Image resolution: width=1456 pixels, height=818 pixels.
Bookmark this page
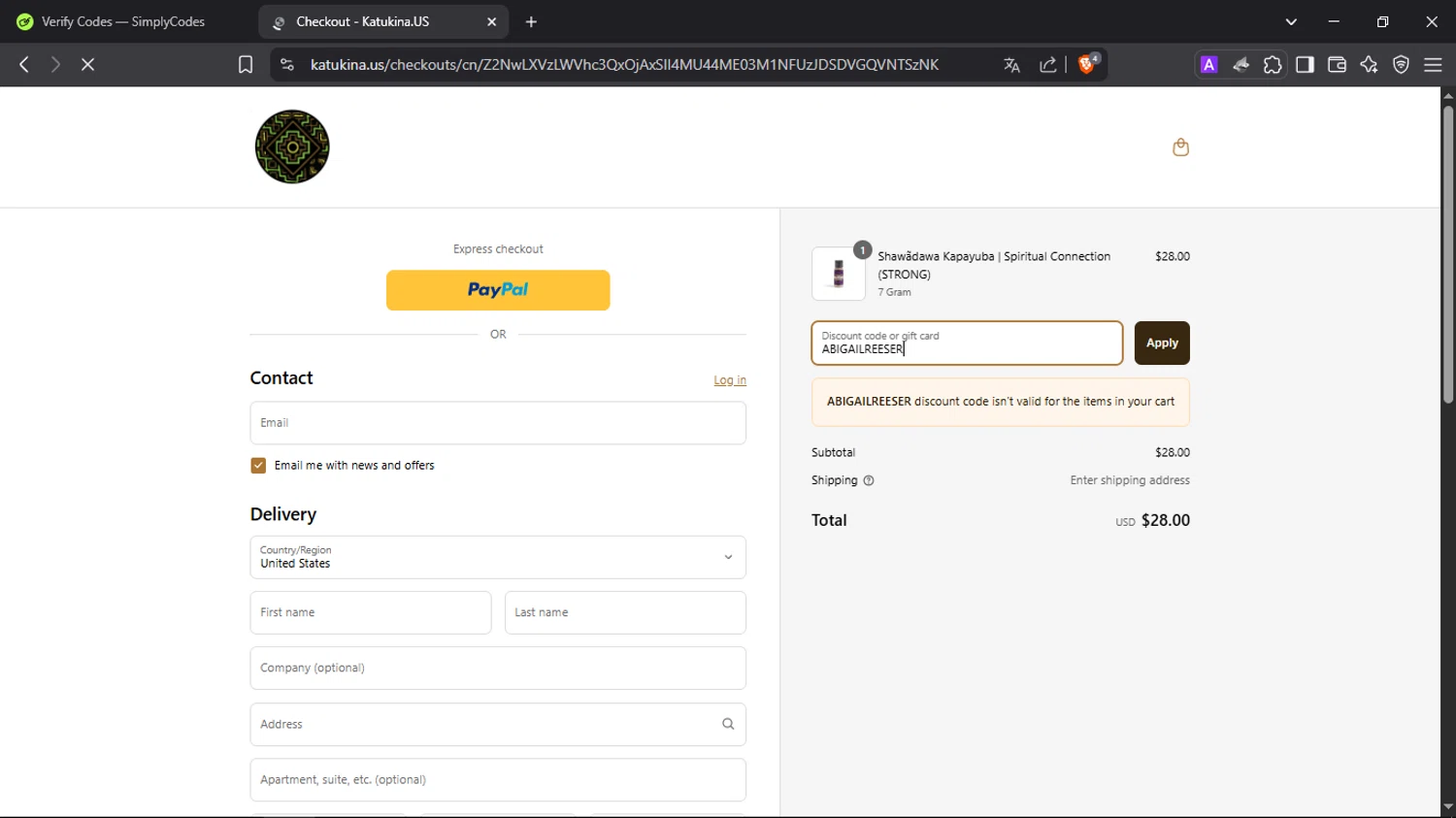(x=246, y=65)
